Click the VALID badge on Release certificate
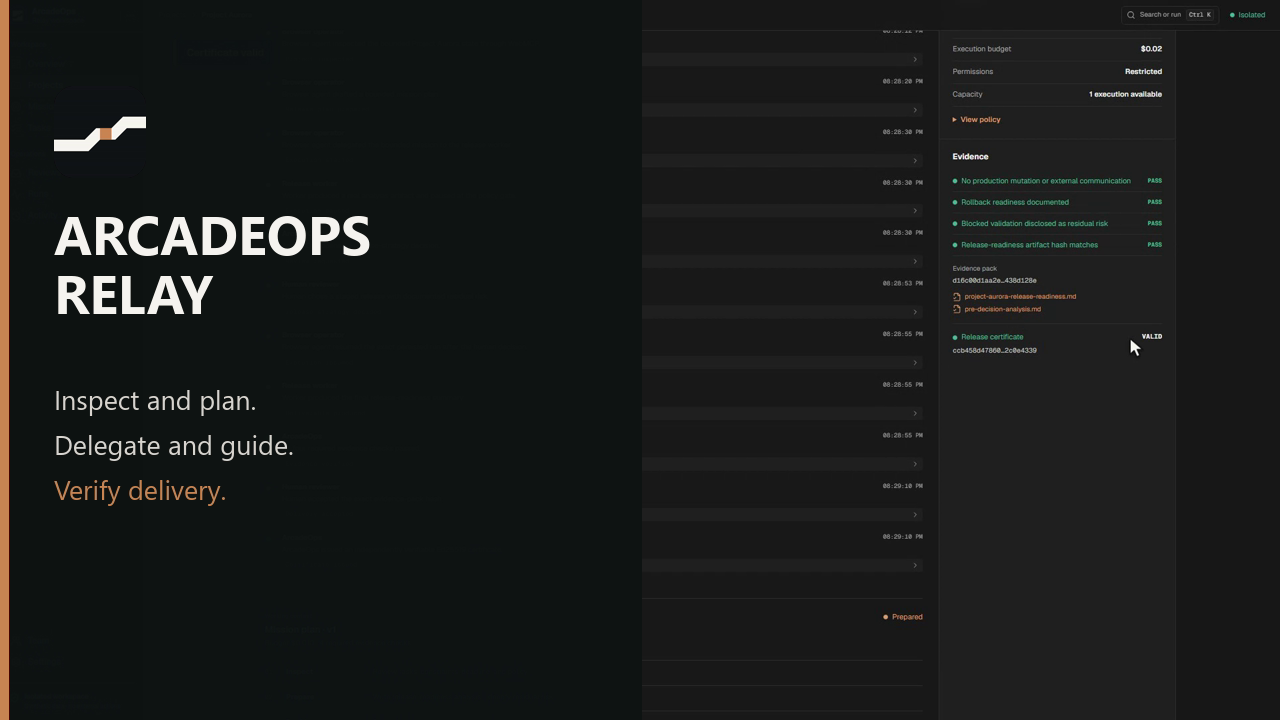The width and height of the screenshot is (1280, 720). 1152,337
